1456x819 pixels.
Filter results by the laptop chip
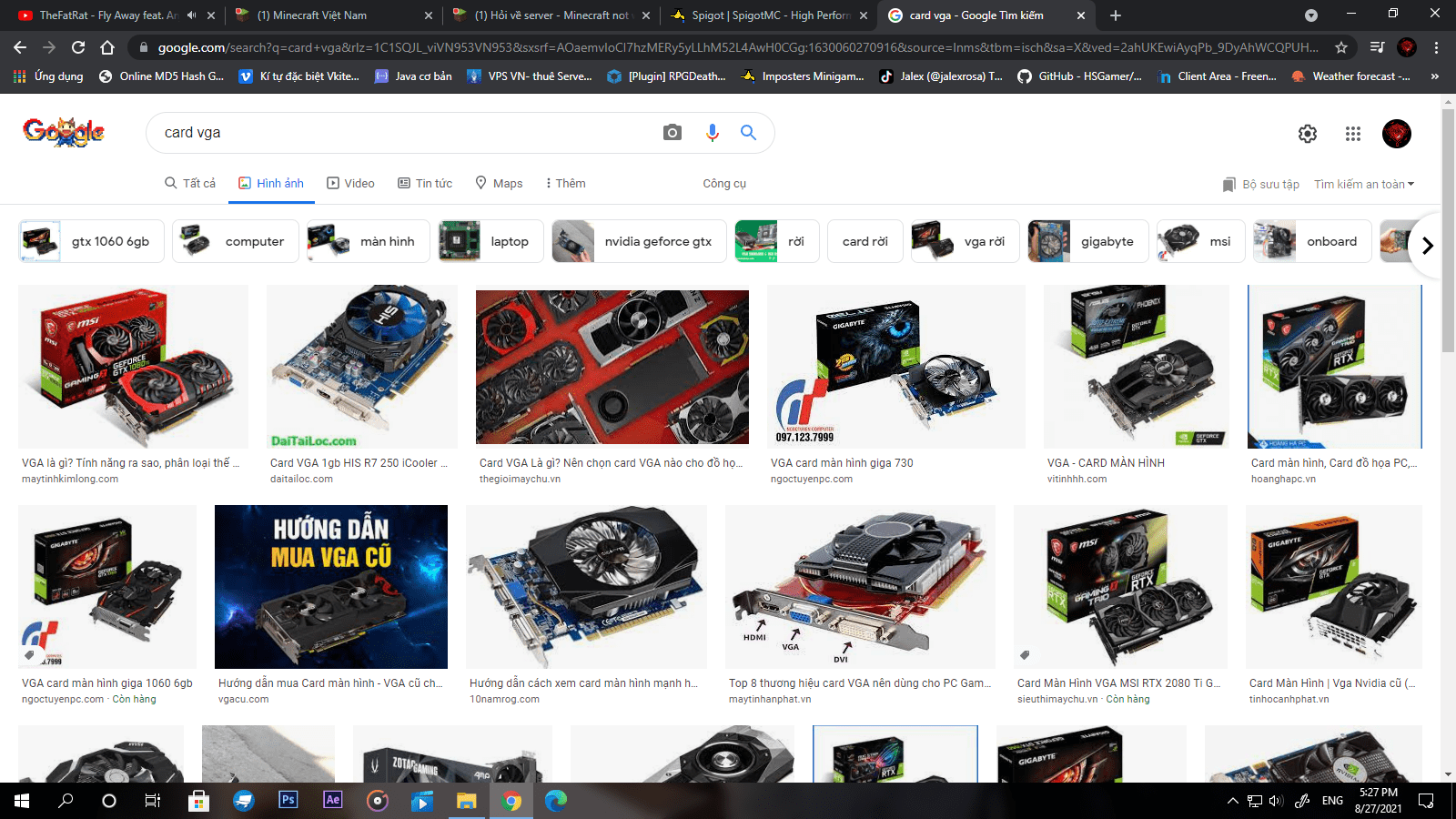pos(490,241)
